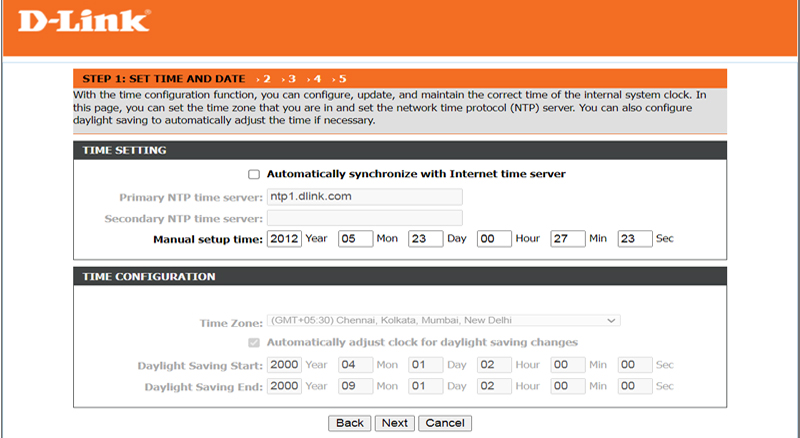The width and height of the screenshot is (800, 438).
Task: Focus the manual setup Year field
Action: click(x=284, y=239)
